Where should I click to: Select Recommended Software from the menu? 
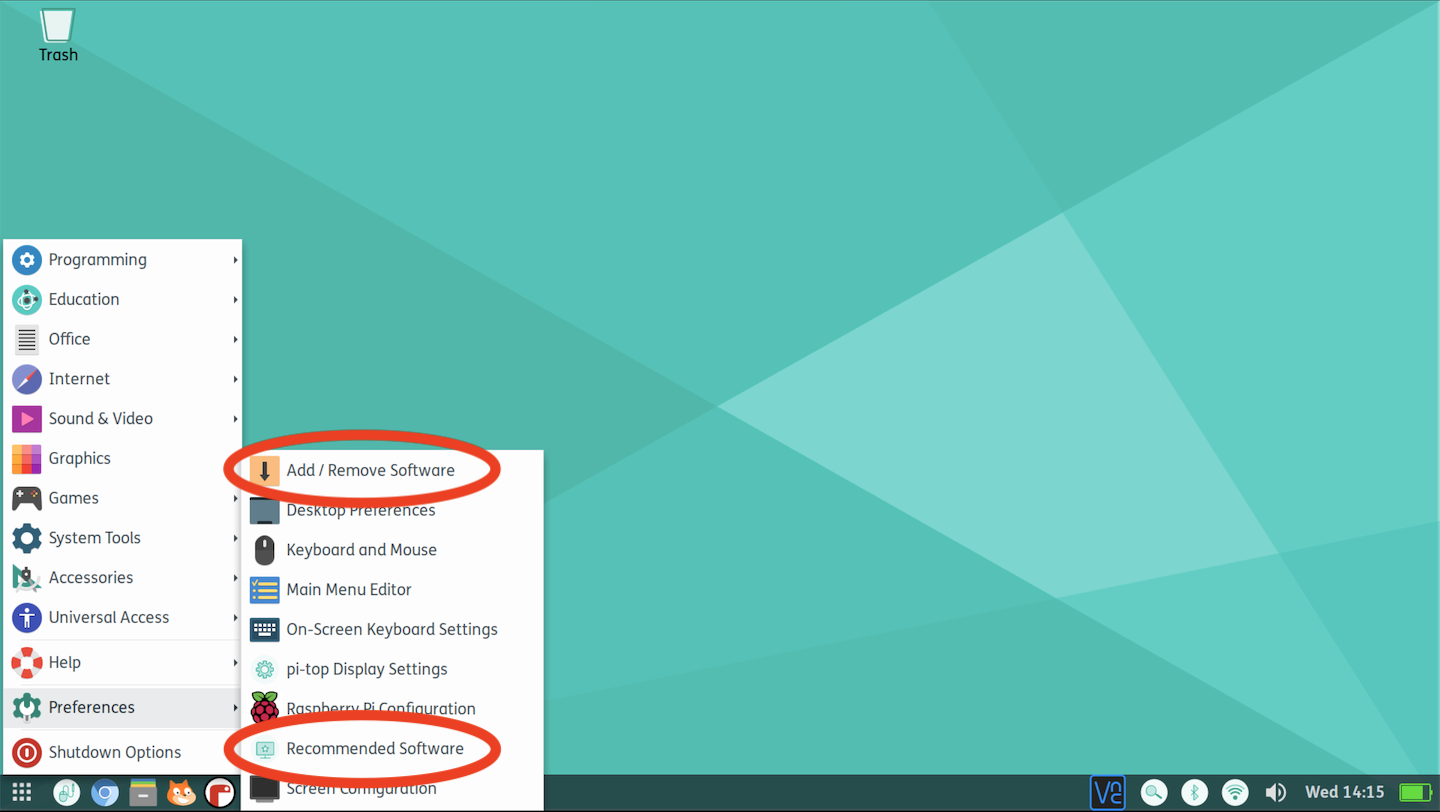point(375,748)
